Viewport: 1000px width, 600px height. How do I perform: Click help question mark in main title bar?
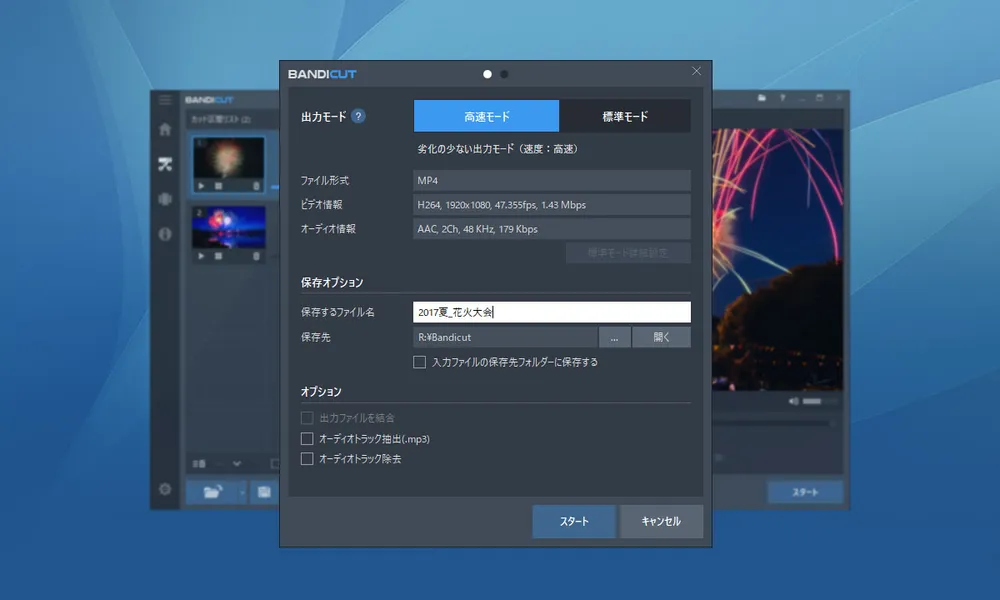782,98
